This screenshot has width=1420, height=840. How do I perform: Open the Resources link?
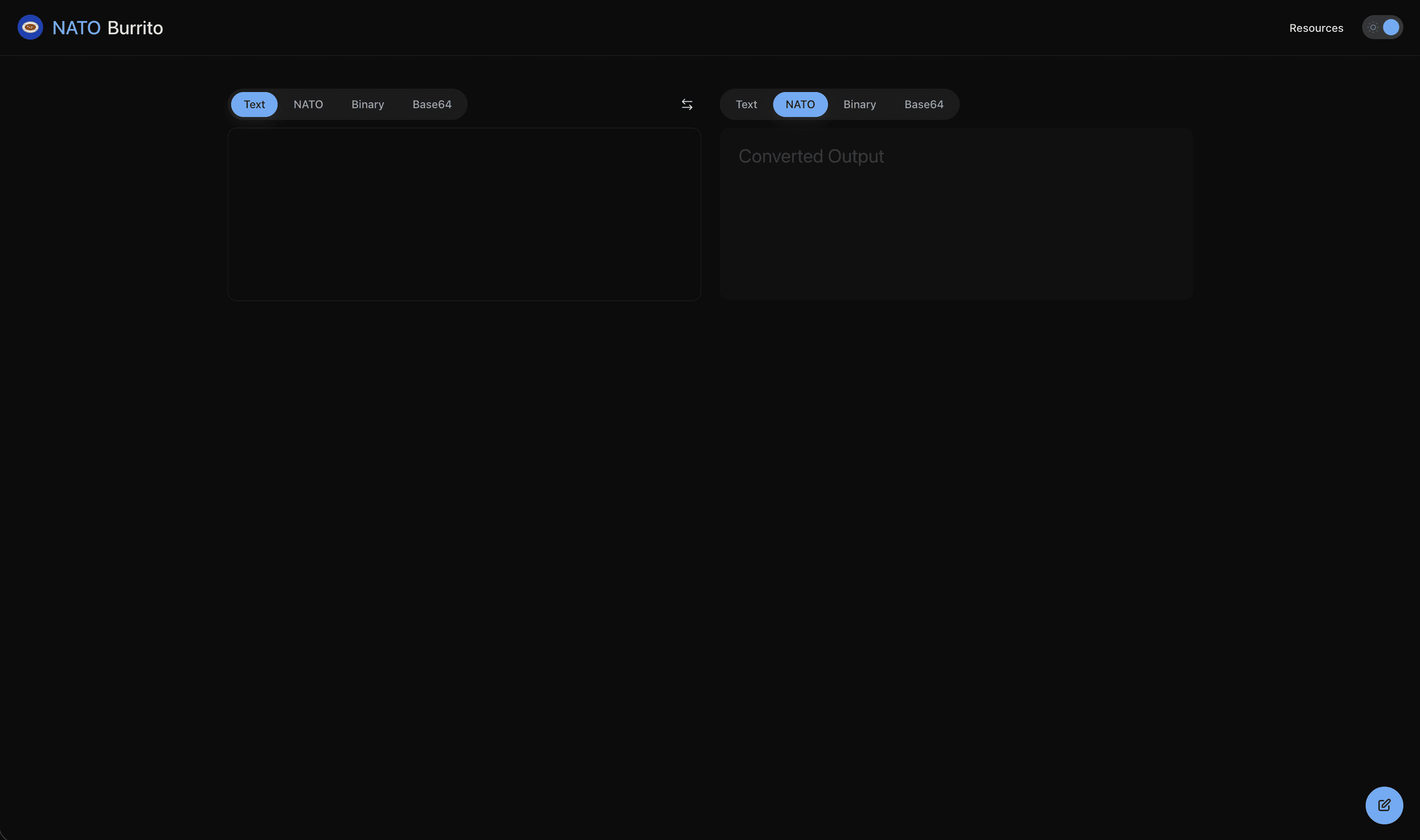pyautogui.click(x=1316, y=28)
